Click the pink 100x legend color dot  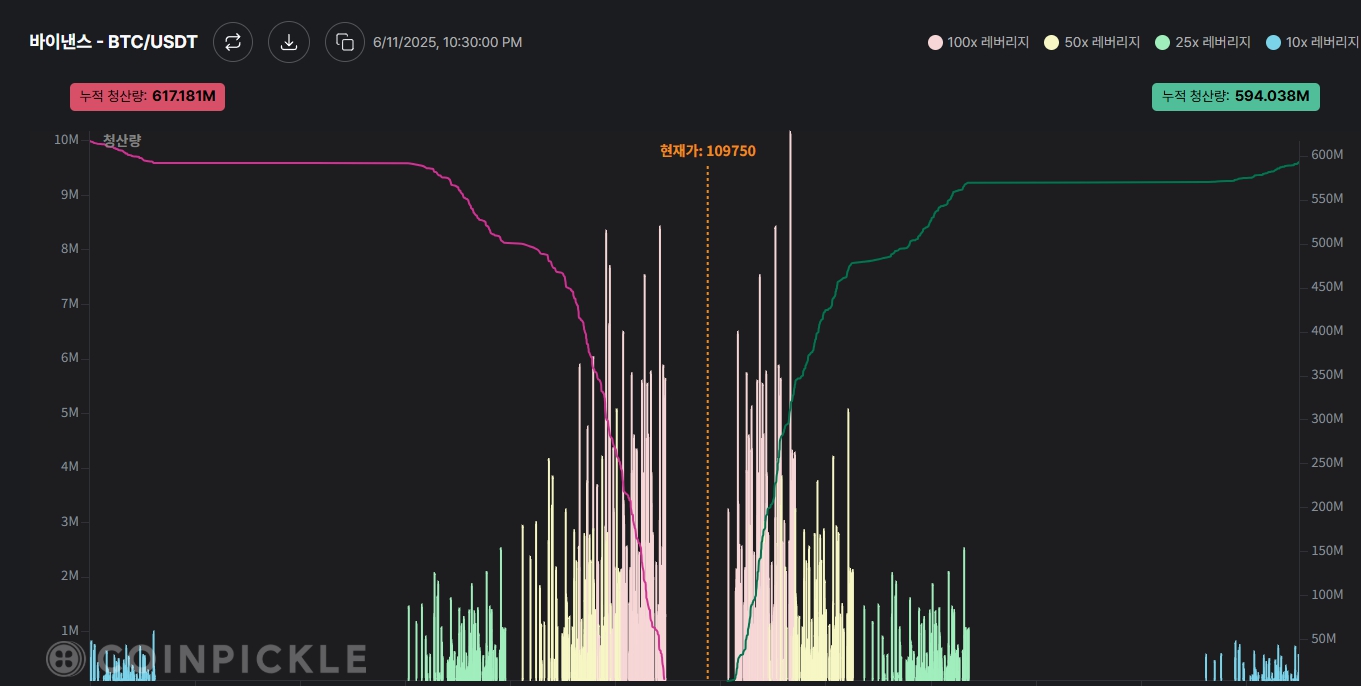(x=936, y=43)
